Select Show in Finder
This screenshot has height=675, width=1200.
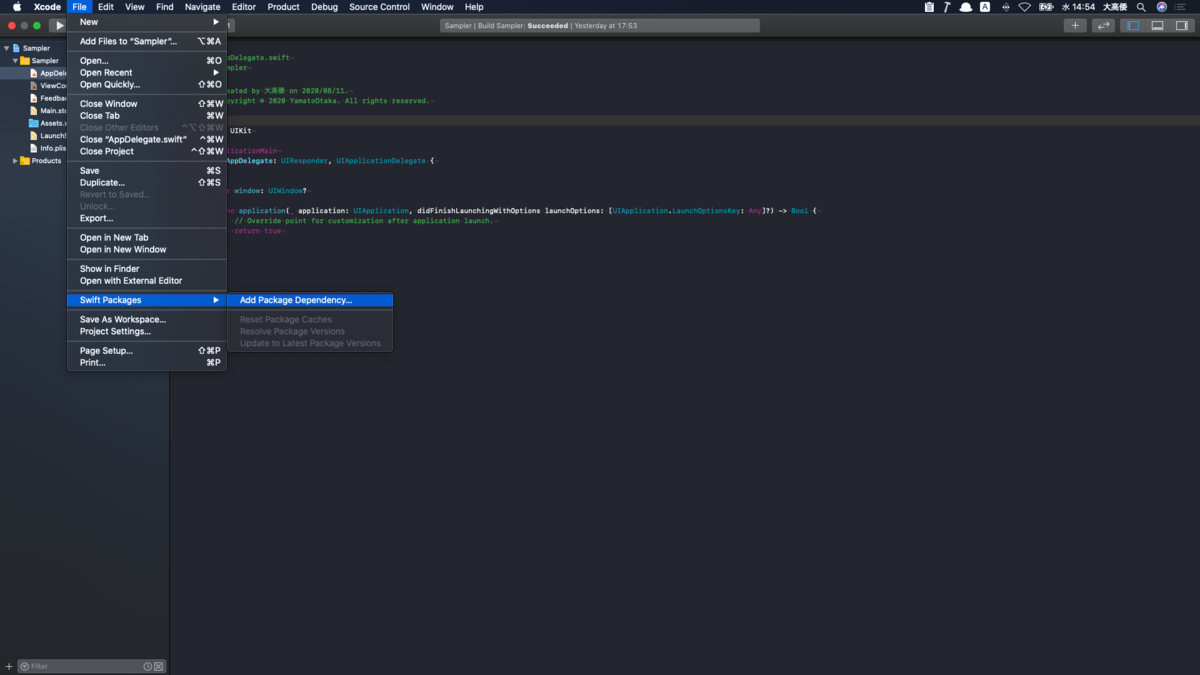point(147,269)
